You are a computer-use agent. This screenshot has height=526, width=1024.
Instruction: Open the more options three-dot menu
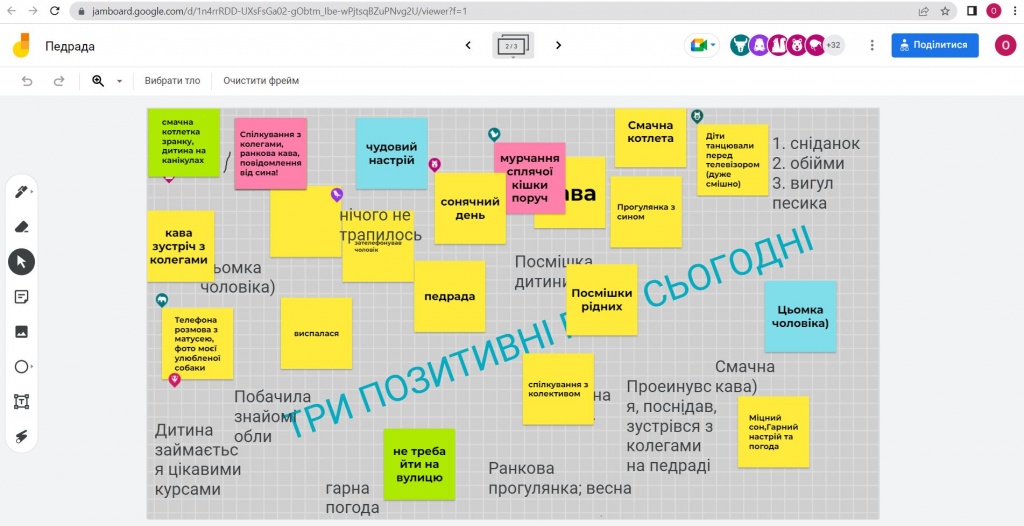click(x=872, y=45)
